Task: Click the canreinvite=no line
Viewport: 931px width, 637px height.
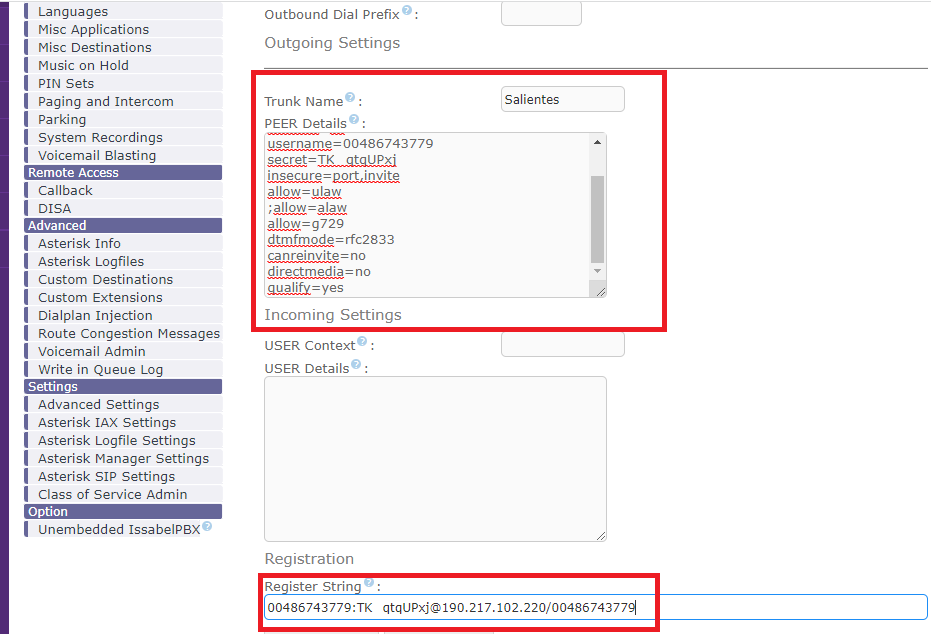Action: point(316,256)
